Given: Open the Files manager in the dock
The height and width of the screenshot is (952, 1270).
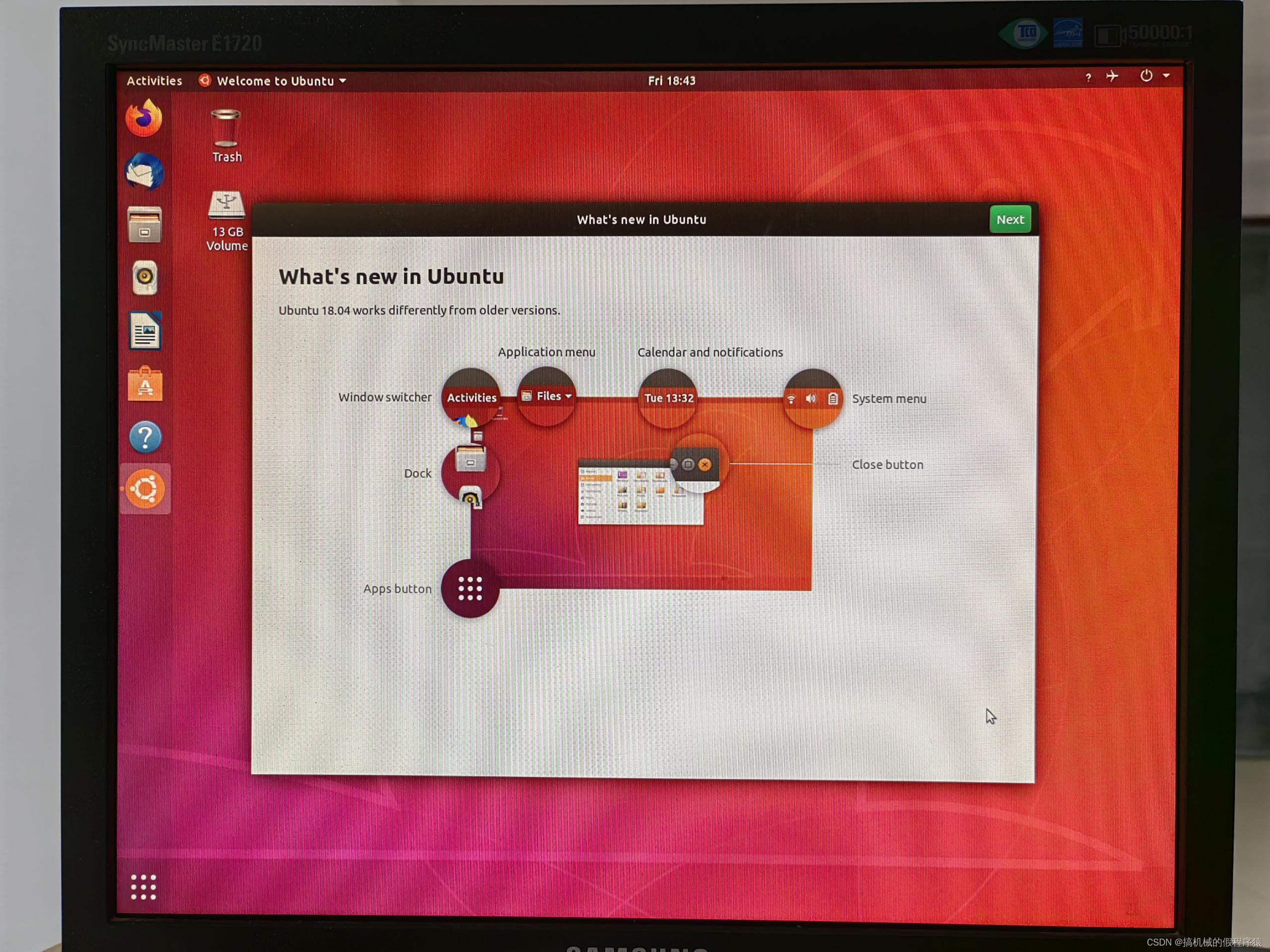Looking at the screenshot, I should pyautogui.click(x=144, y=225).
